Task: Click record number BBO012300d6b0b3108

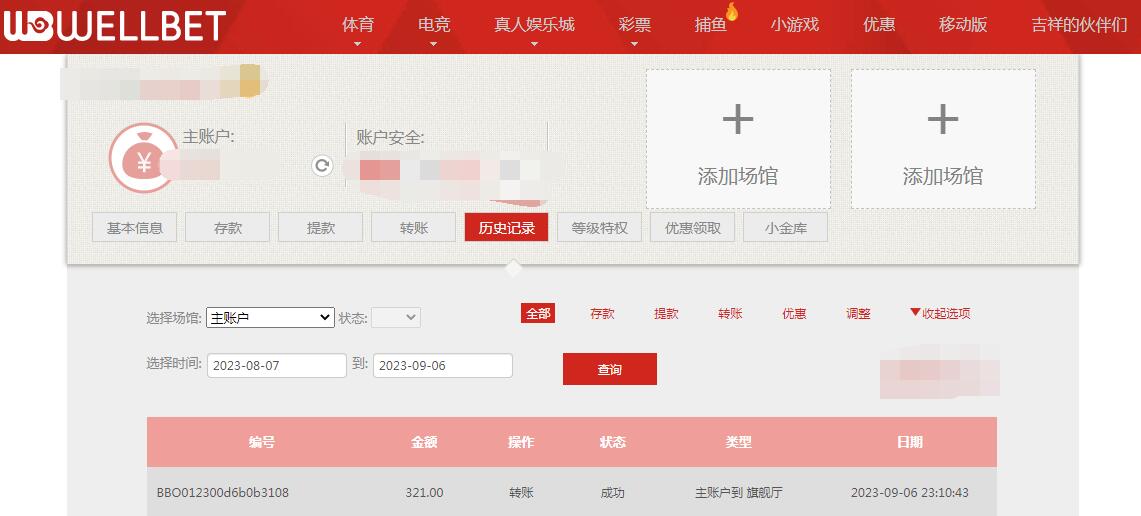Action: point(223,493)
